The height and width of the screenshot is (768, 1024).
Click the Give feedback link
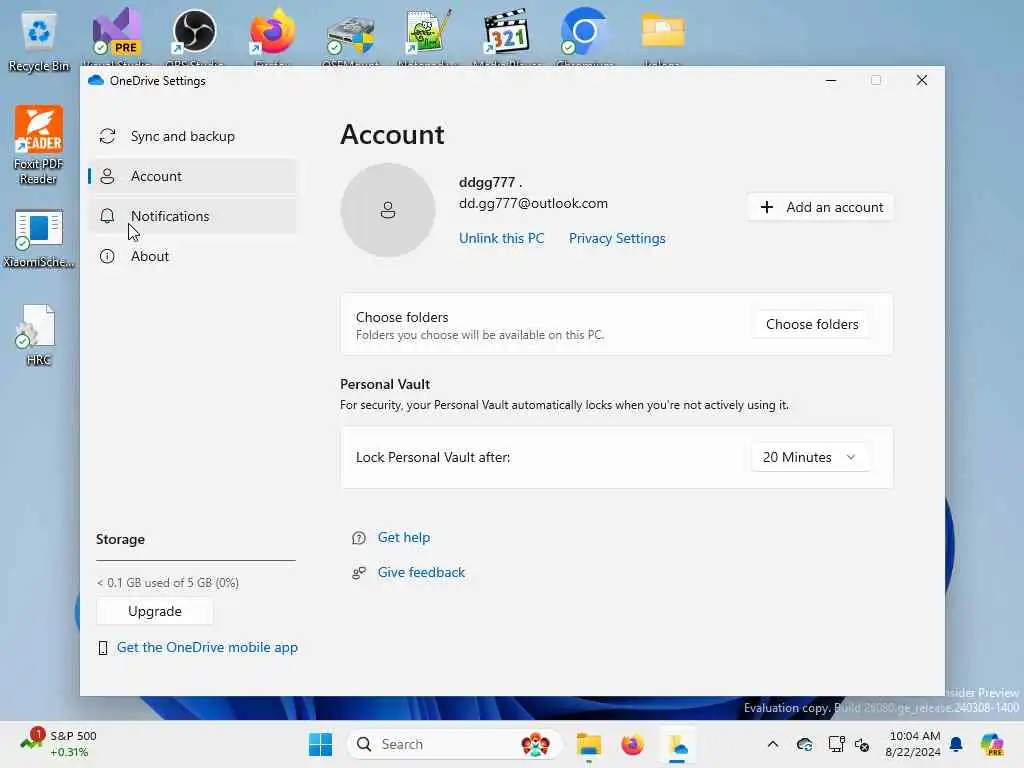click(x=421, y=572)
